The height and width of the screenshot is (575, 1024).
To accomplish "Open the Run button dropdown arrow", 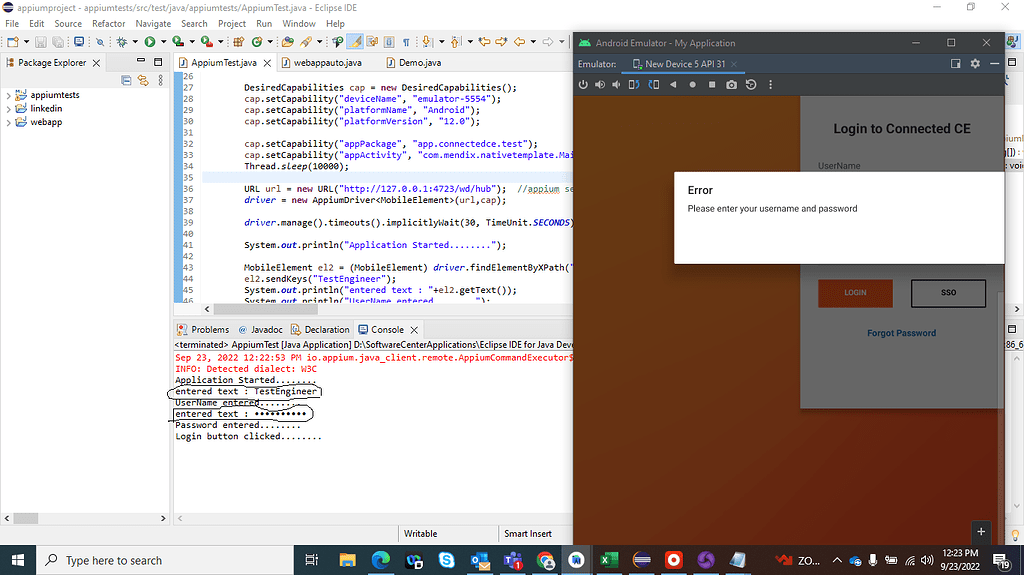I will tap(162, 42).
